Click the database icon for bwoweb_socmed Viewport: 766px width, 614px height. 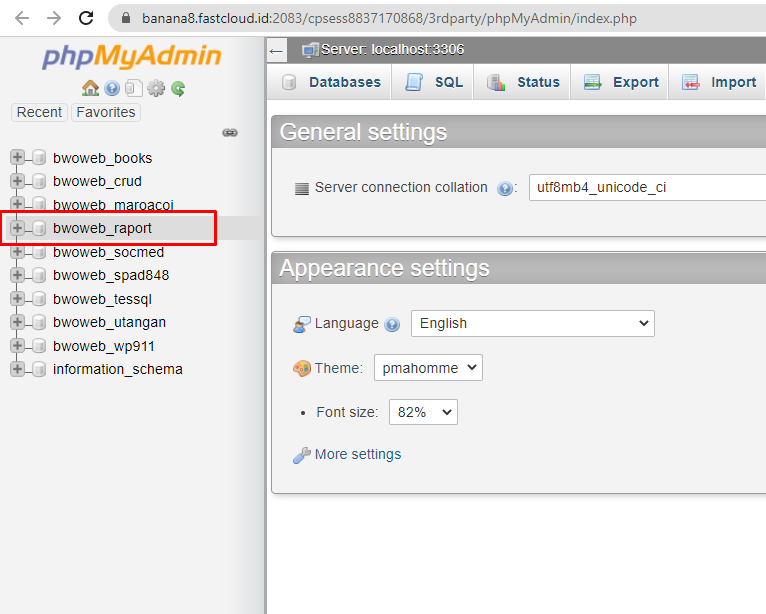click(39, 252)
